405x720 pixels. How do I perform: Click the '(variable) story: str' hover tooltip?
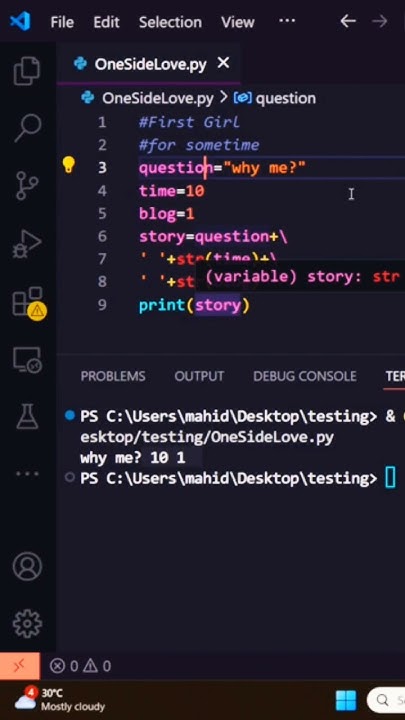coord(301,277)
